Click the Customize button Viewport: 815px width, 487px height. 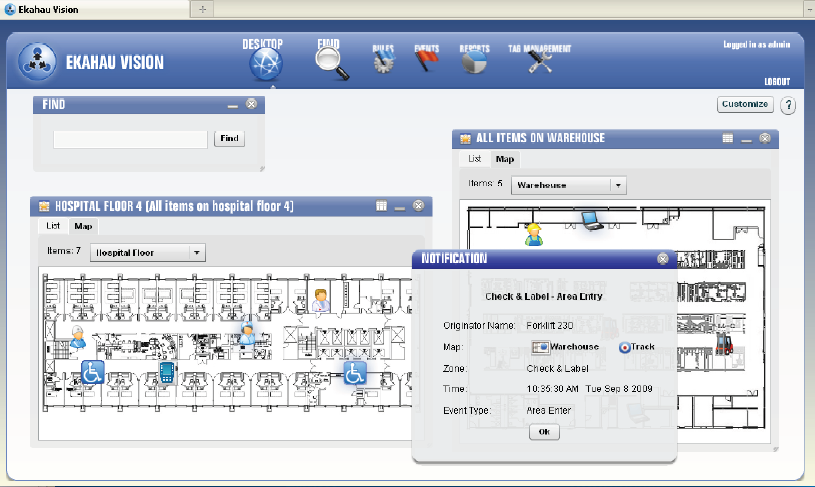coord(745,104)
